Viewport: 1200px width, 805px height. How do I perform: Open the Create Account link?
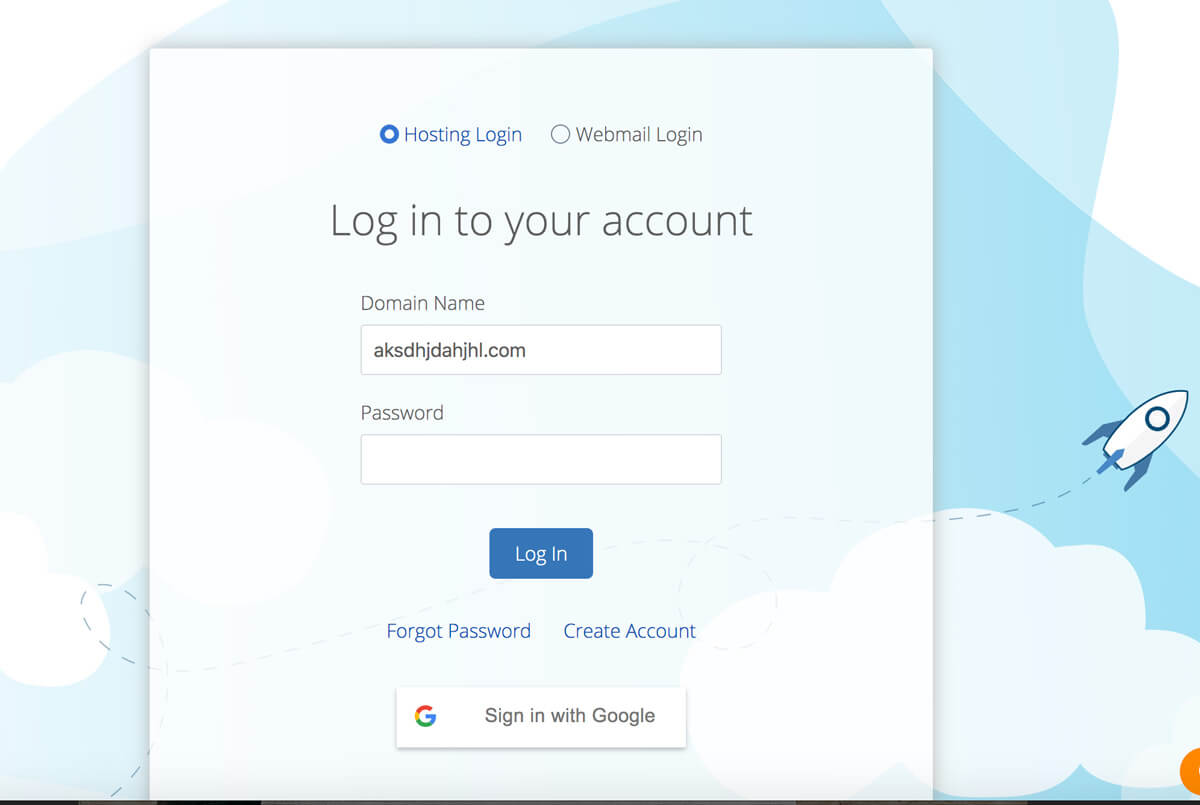click(630, 631)
